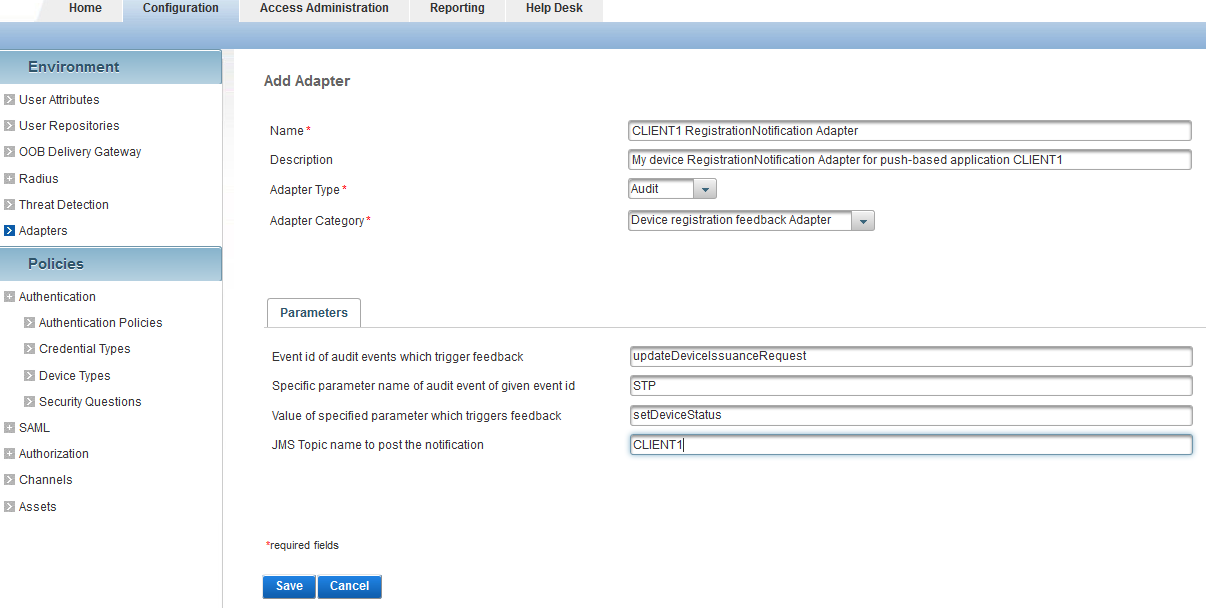
Task: Open Authentication Policies in the sidebar
Action: (x=100, y=323)
